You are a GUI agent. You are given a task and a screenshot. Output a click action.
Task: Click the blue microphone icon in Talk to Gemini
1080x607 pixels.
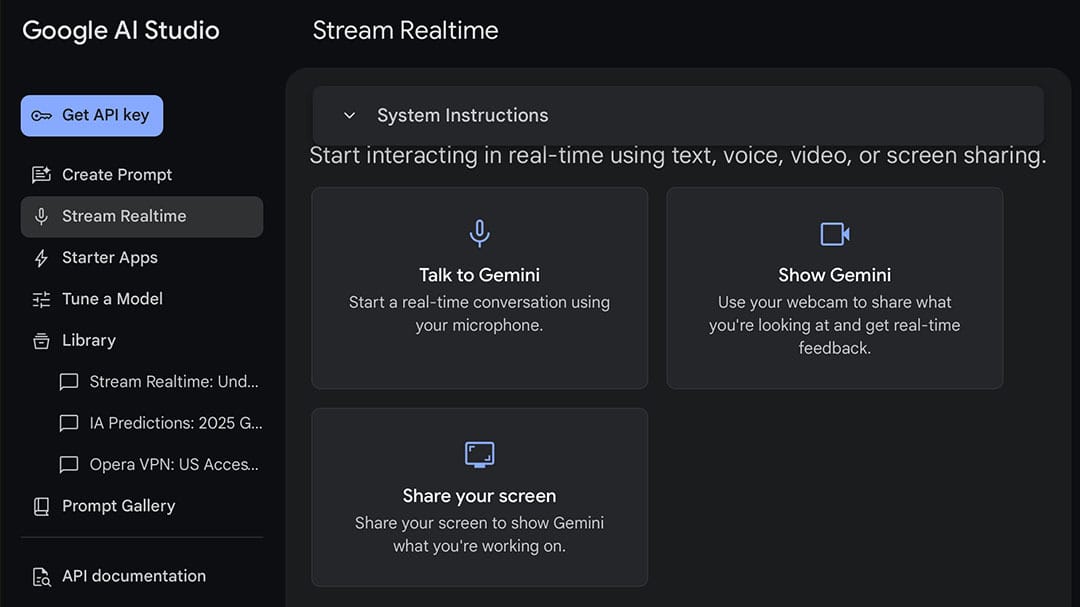479,234
